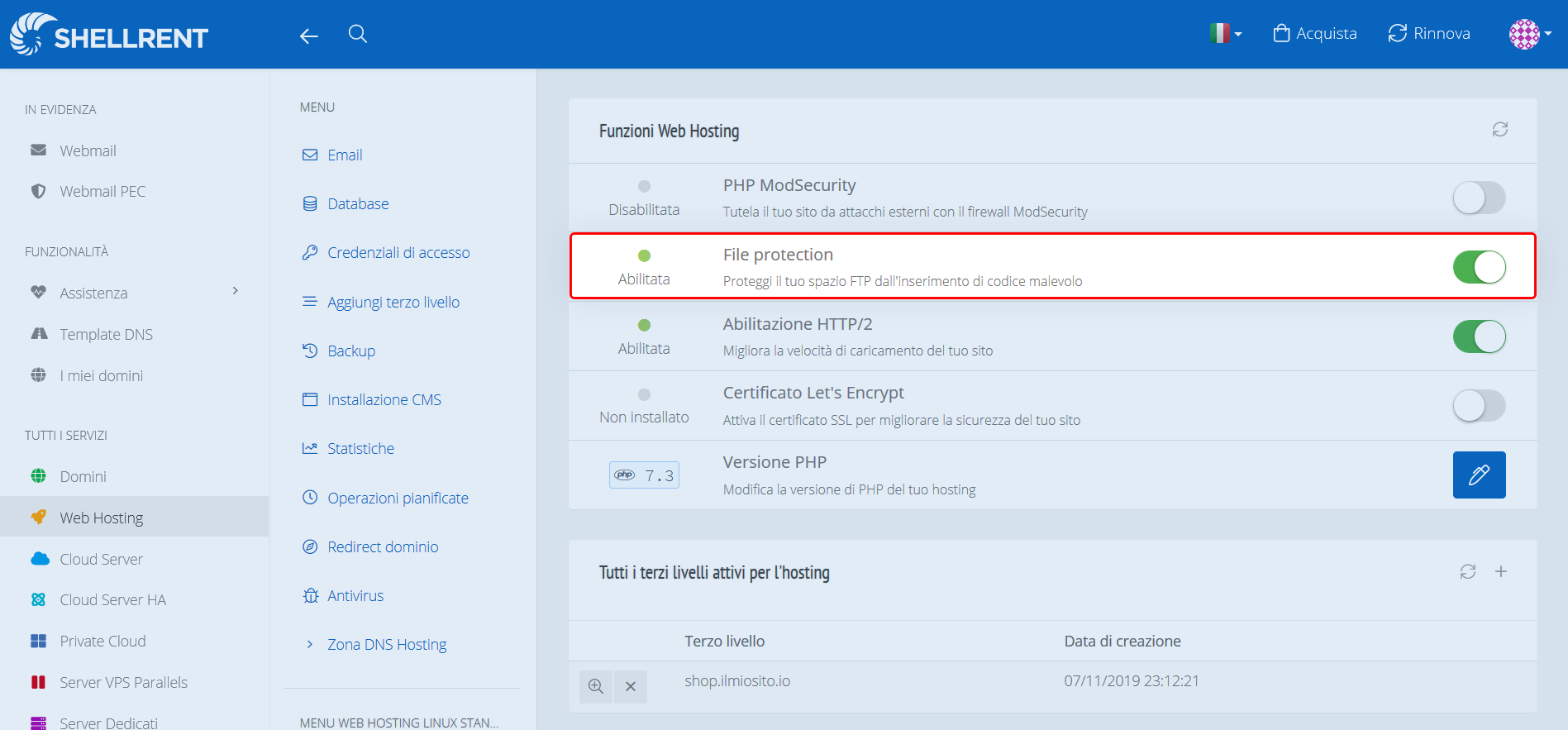This screenshot has height=730, width=1568.
Task: Open Server VPS Parallels service
Action: tap(123, 682)
